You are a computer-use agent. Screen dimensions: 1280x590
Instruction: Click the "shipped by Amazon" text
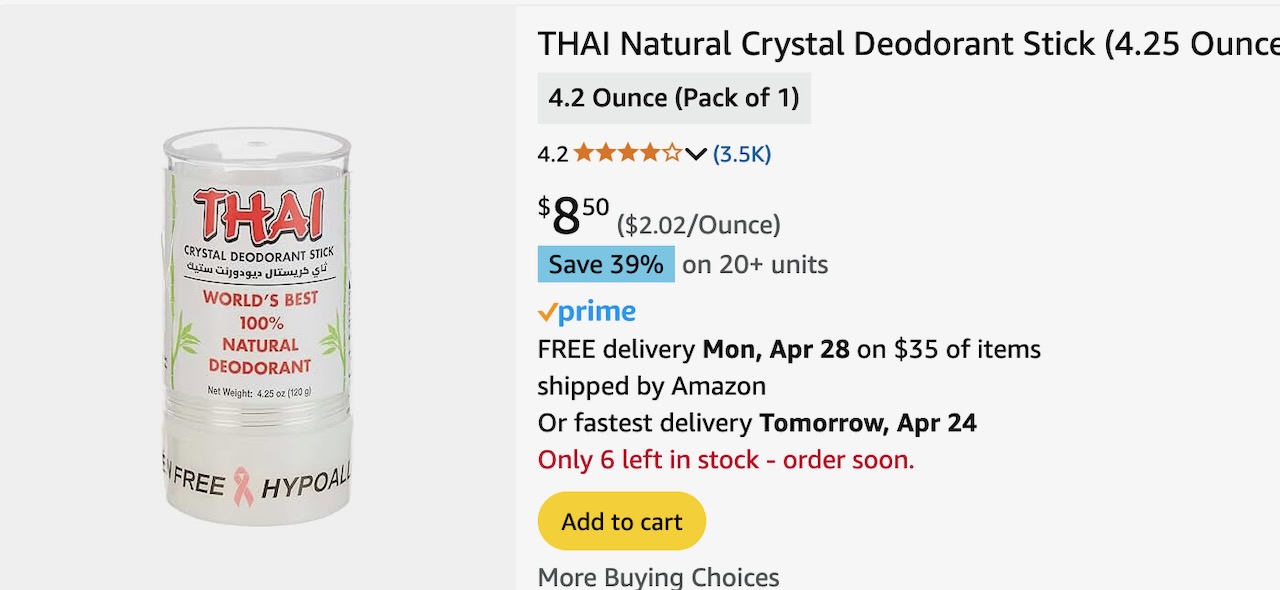pos(651,386)
